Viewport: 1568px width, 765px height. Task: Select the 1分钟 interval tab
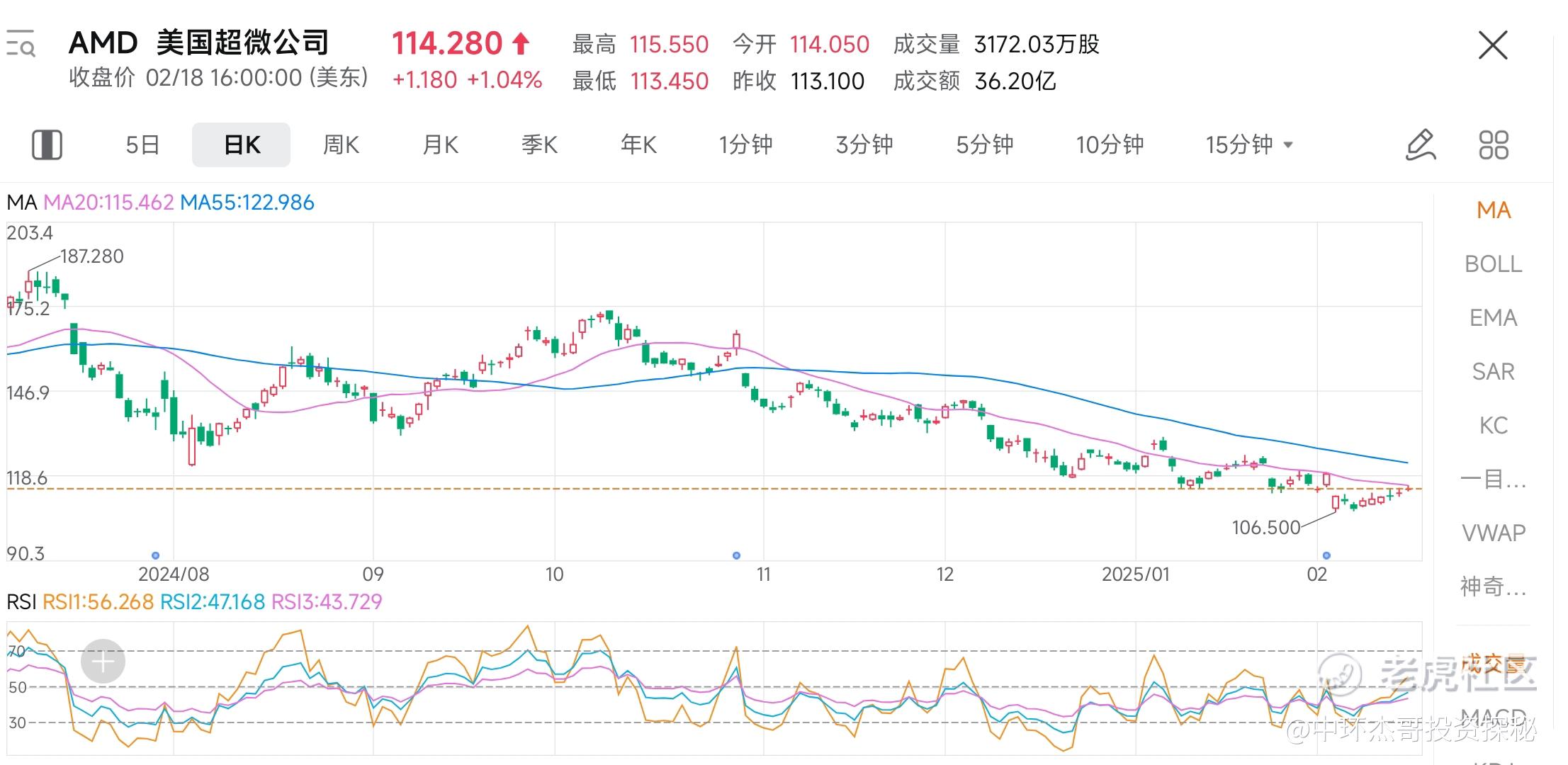point(745,144)
